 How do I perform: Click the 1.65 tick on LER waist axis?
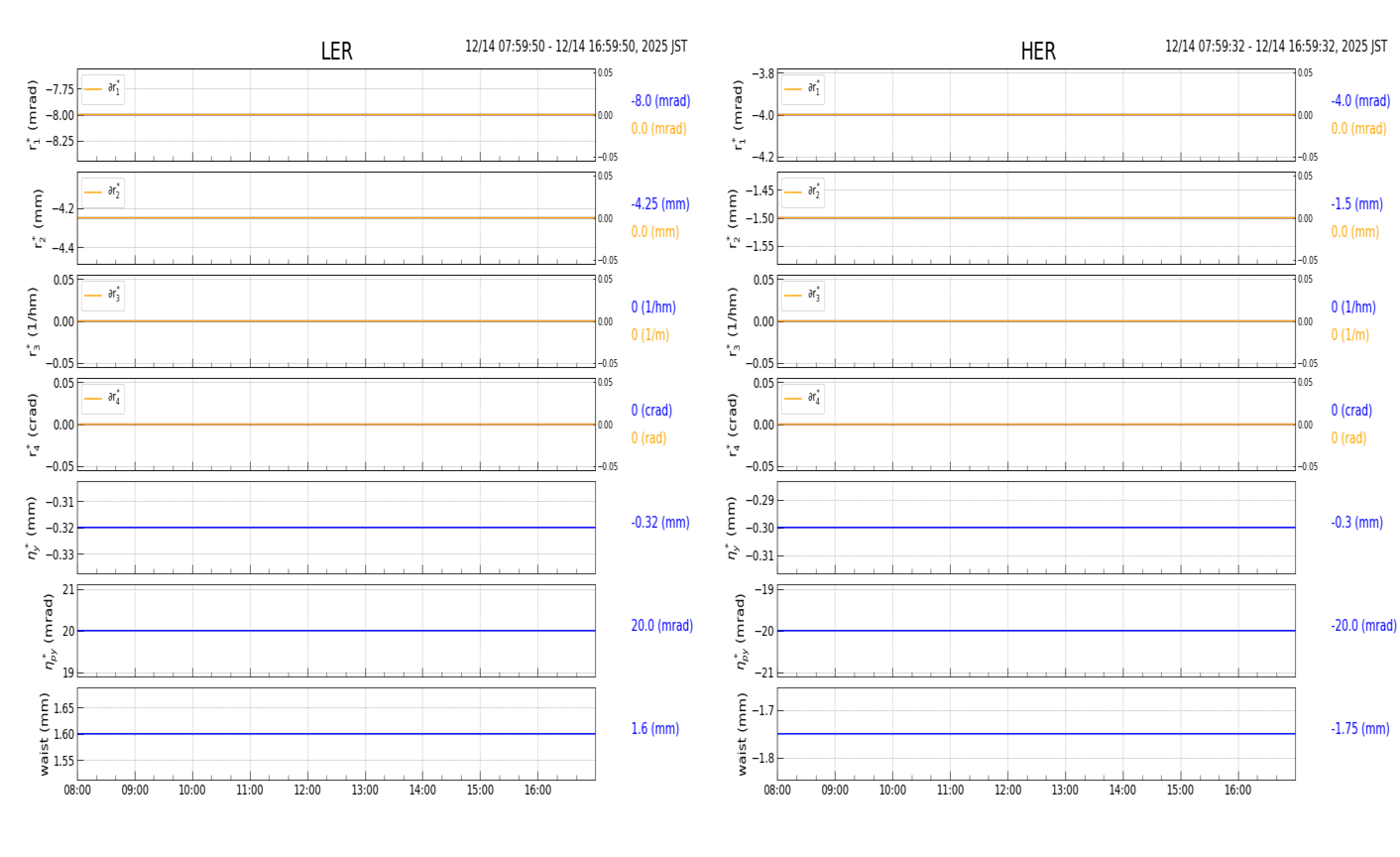tap(62, 708)
